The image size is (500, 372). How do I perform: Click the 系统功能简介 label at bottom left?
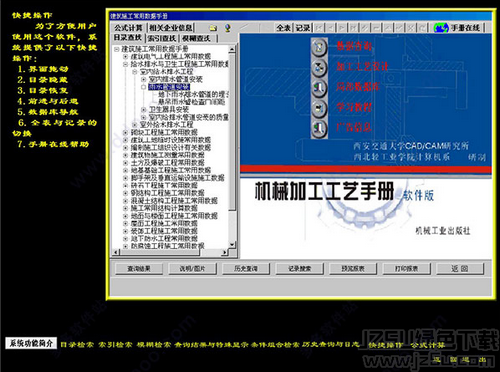(31, 343)
